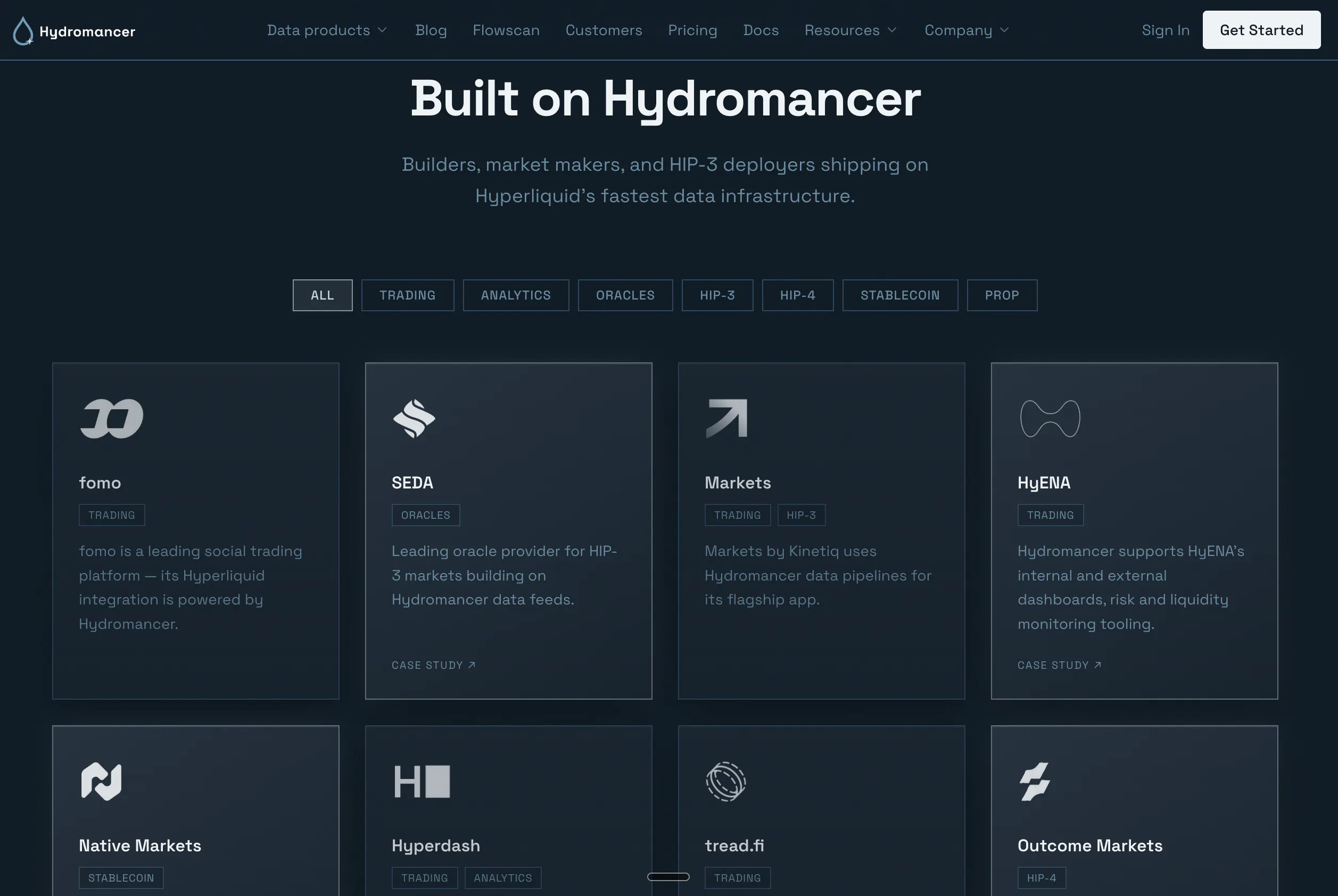Go to the Customers page
1338x896 pixels.
click(x=604, y=30)
